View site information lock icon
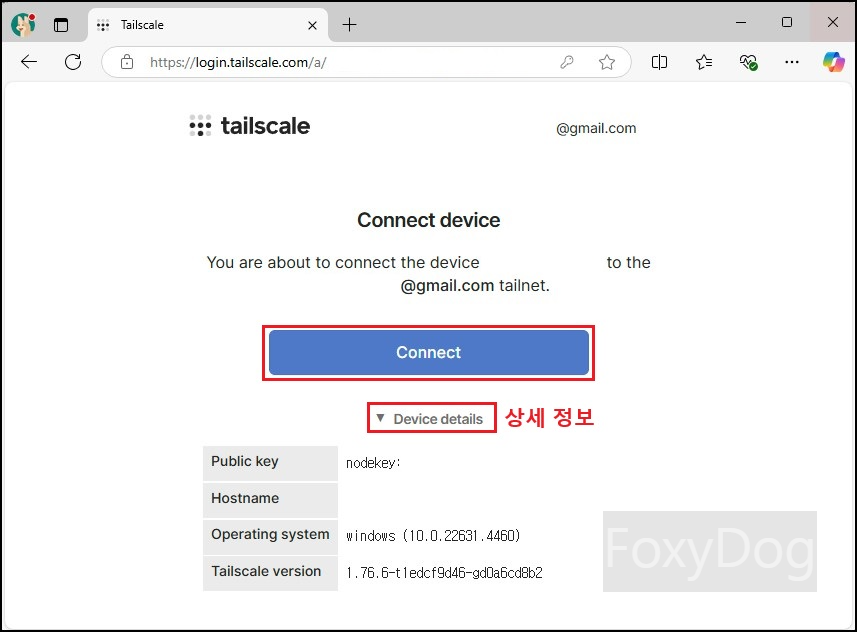857x632 pixels. pyautogui.click(x=127, y=62)
